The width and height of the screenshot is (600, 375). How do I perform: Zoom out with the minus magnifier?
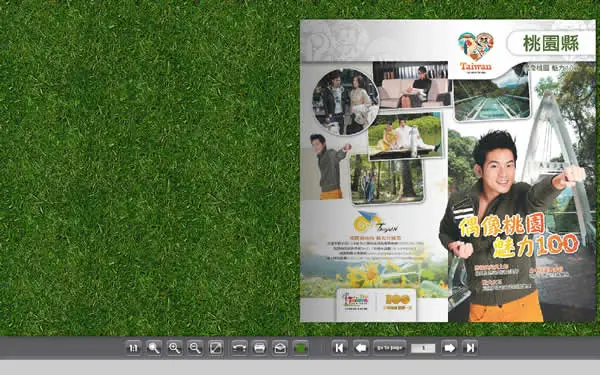pos(195,348)
